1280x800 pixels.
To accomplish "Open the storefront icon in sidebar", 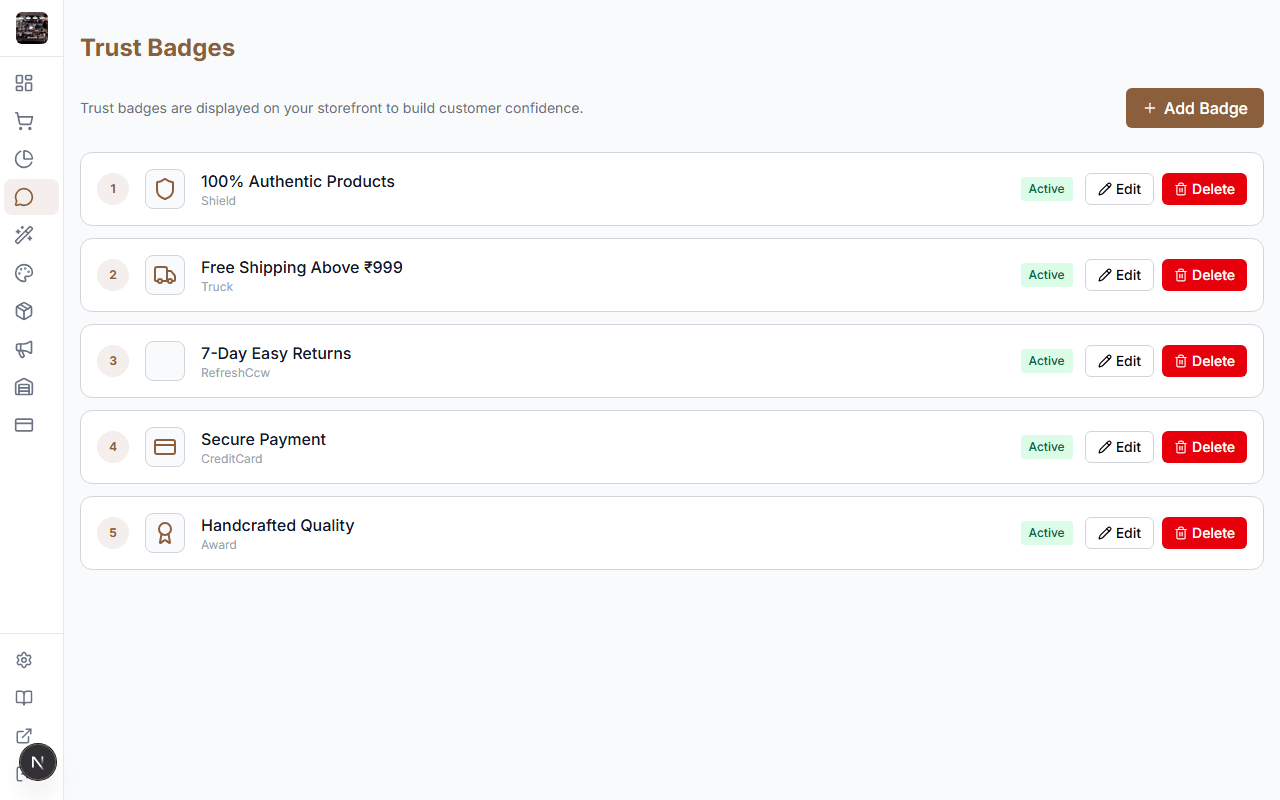I will (24, 387).
